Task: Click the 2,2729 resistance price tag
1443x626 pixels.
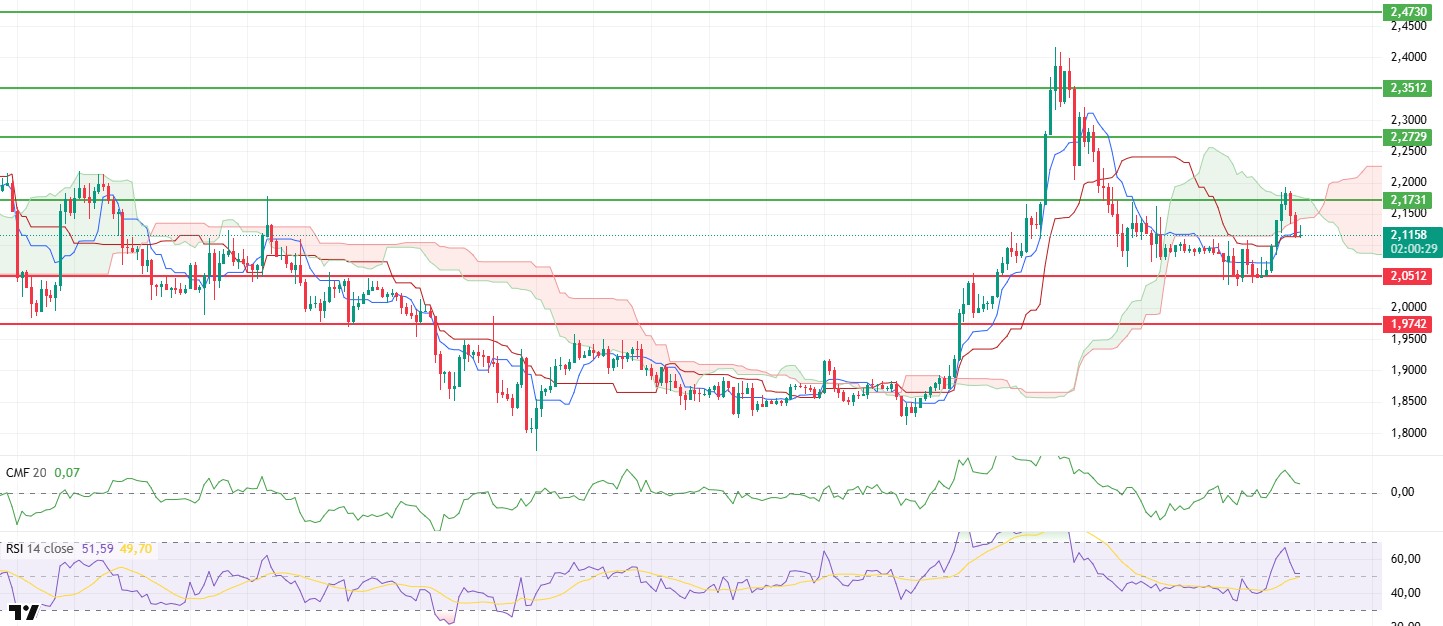Action: (1411, 136)
